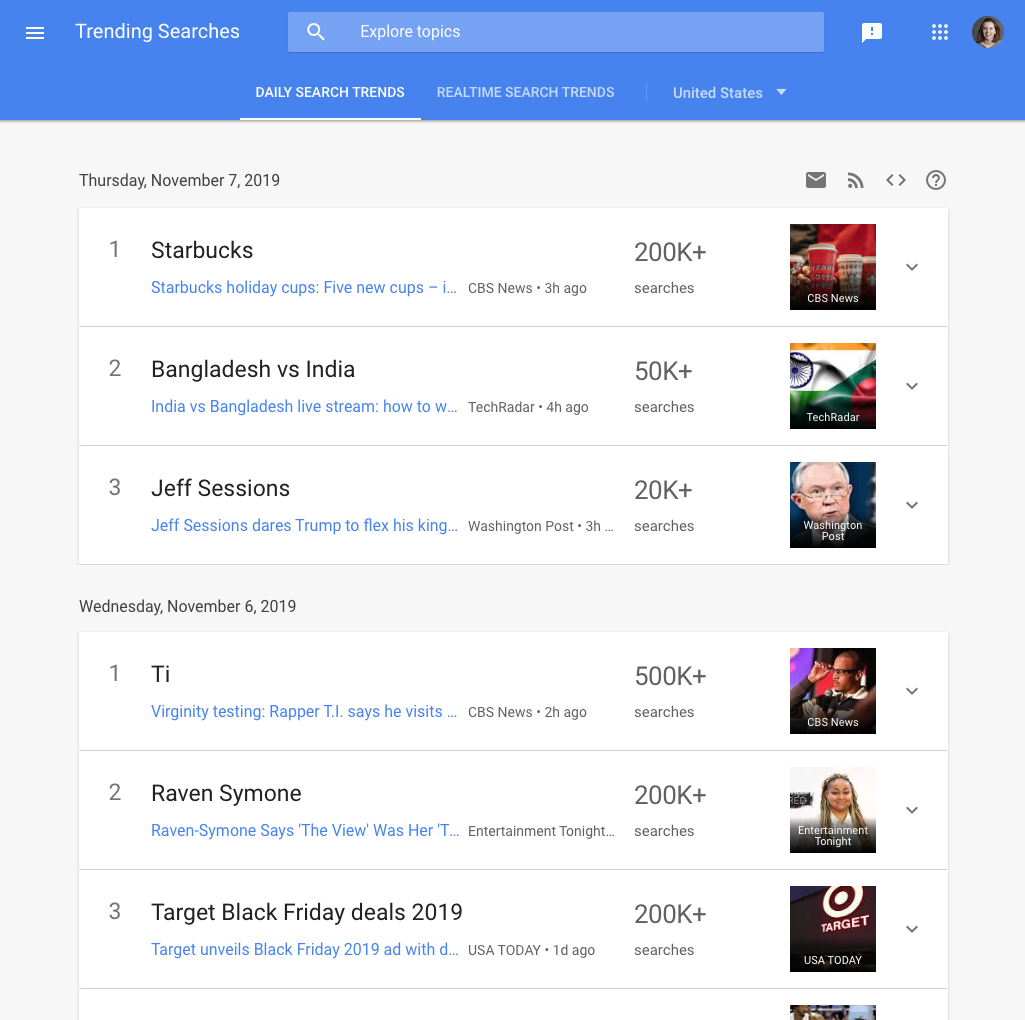The height and width of the screenshot is (1020, 1025).
Task: Open the Starbucks holiday cups article link
Action: (x=304, y=288)
